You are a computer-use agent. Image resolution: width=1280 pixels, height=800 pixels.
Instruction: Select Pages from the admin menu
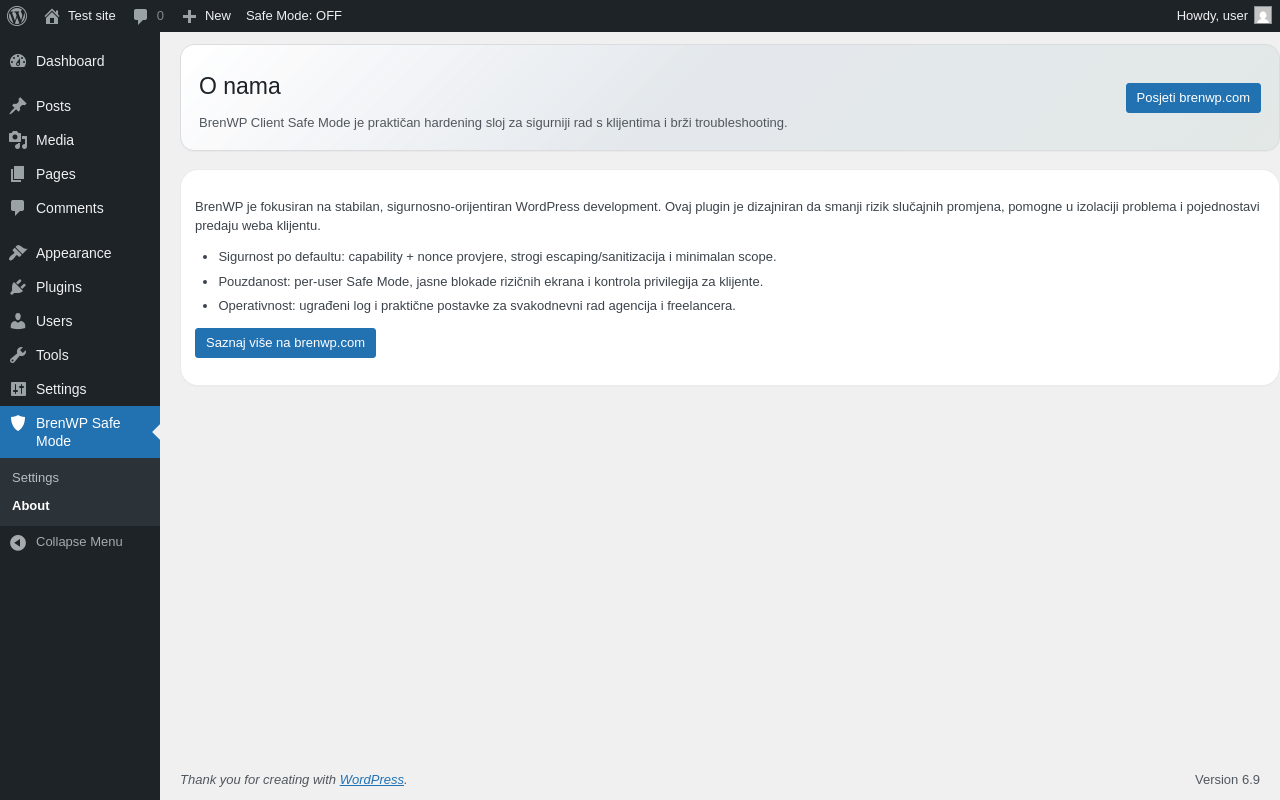[56, 174]
